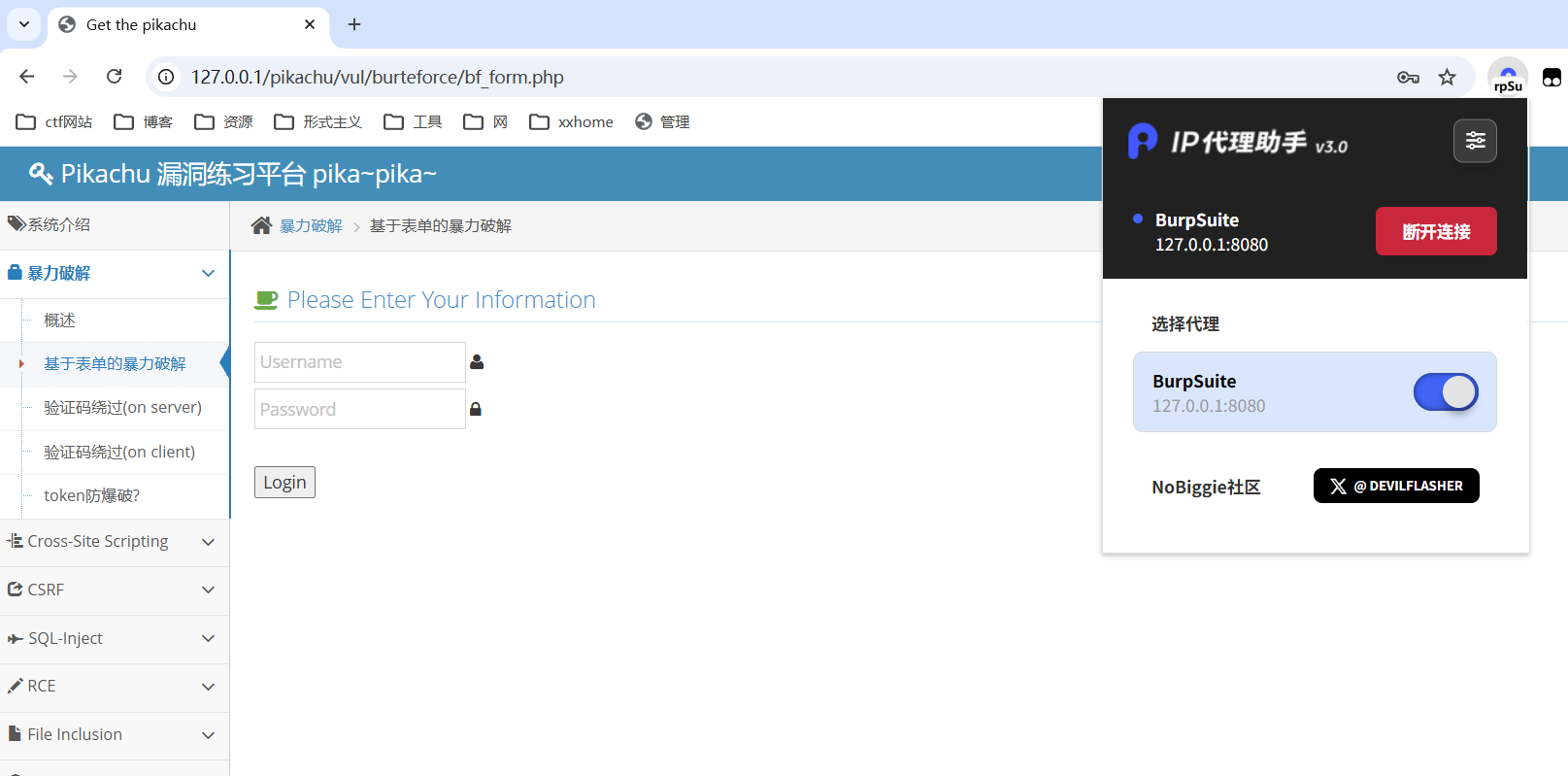Click the RCE chevron arrow

click(x=208, y=687)
